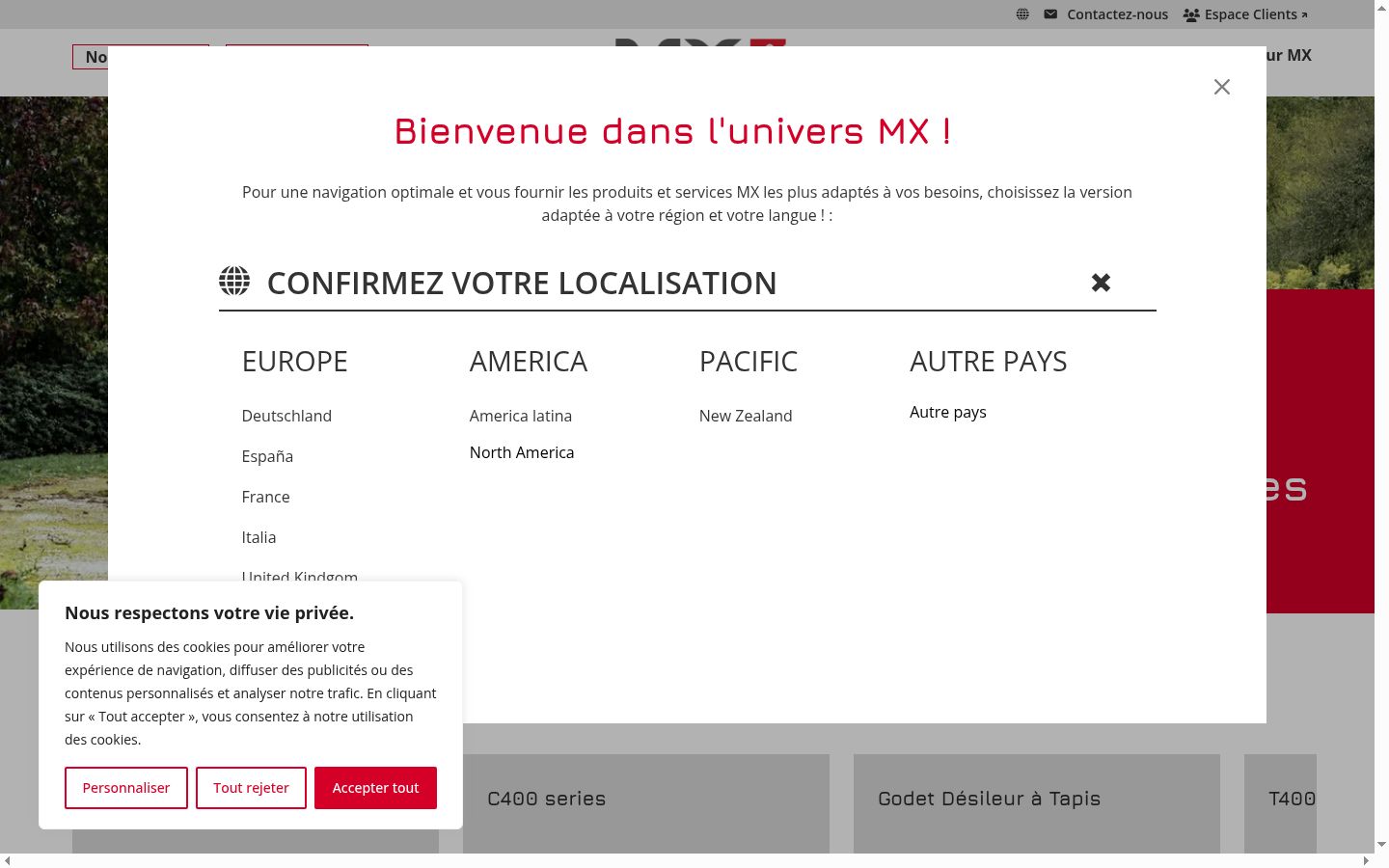
Task: Click the Bienvenue dans l'univers MX title
Action: (672, 131)
